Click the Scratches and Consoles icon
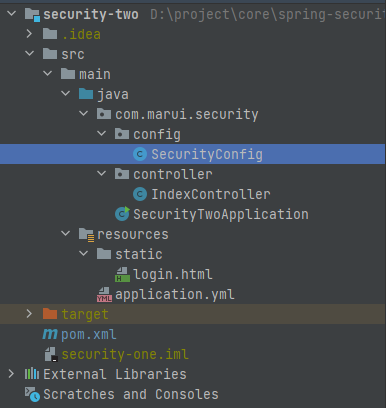 32,394
